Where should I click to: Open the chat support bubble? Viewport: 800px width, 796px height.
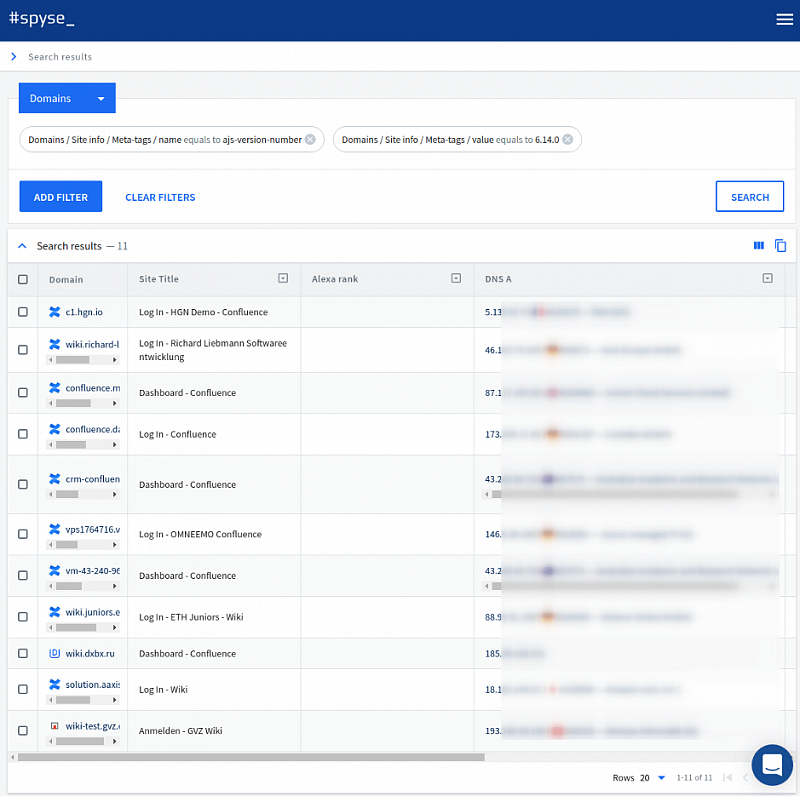[772, 764]
